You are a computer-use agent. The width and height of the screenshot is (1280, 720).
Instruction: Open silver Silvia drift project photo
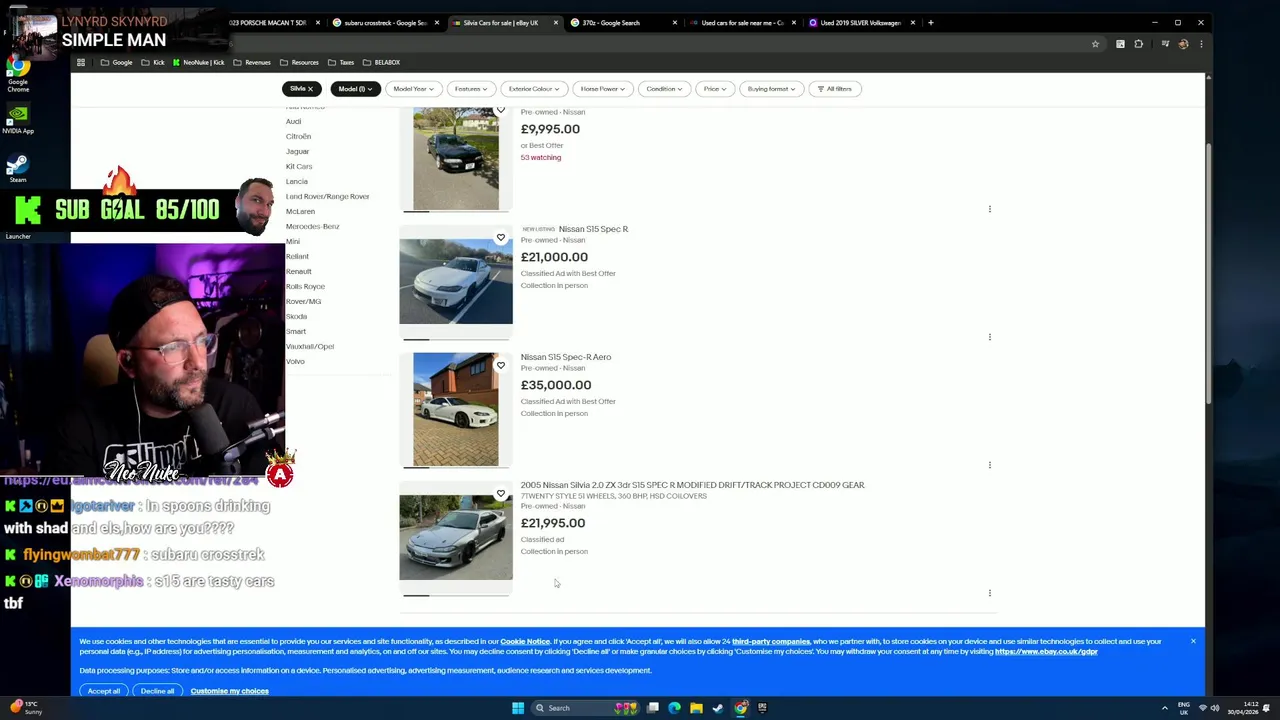coord(456,537)
